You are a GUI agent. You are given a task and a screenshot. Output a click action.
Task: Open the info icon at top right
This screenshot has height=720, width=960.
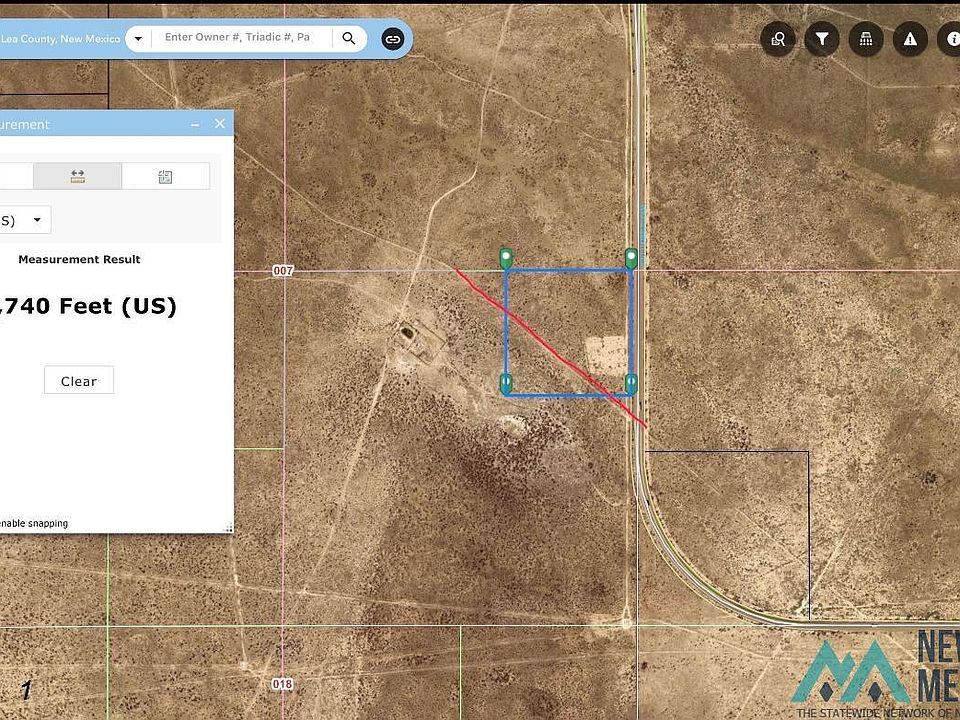[948, 39]
